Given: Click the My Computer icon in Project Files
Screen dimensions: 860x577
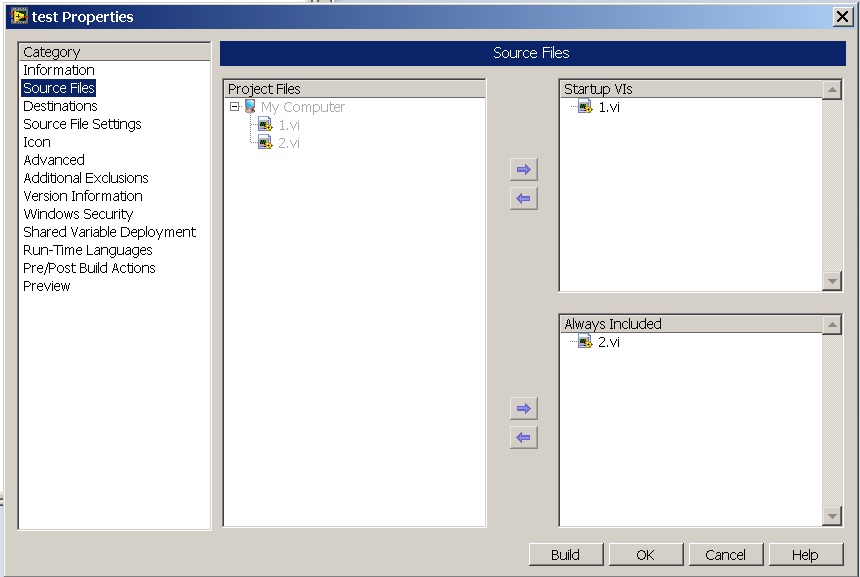Looking at the screenshot, I should point(250,106).
